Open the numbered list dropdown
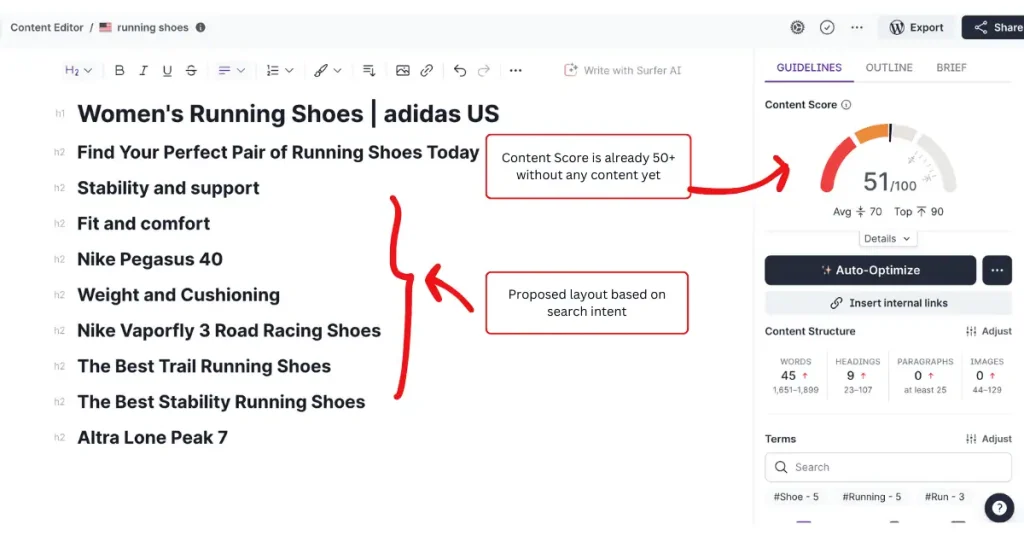 pyautogui.click(x=279, y=71)
